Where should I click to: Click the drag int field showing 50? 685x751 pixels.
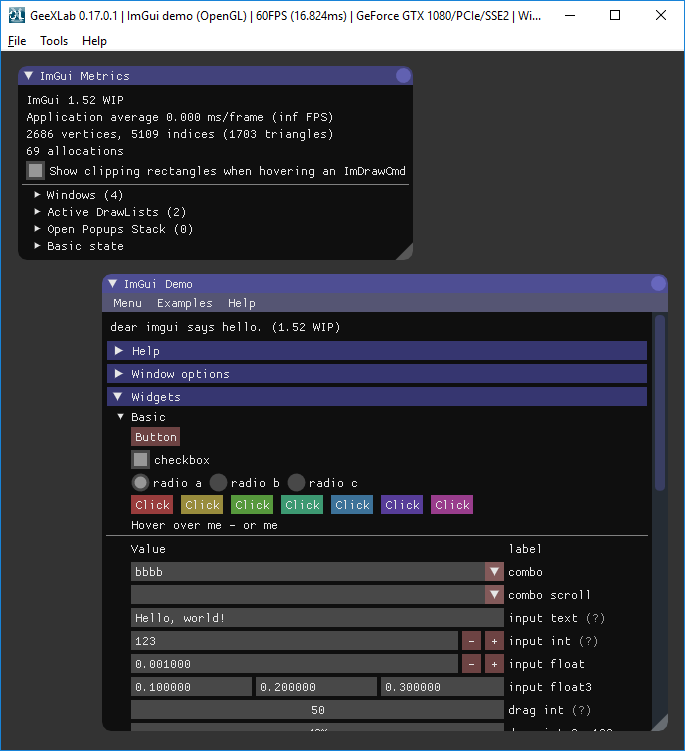point(318,710)
